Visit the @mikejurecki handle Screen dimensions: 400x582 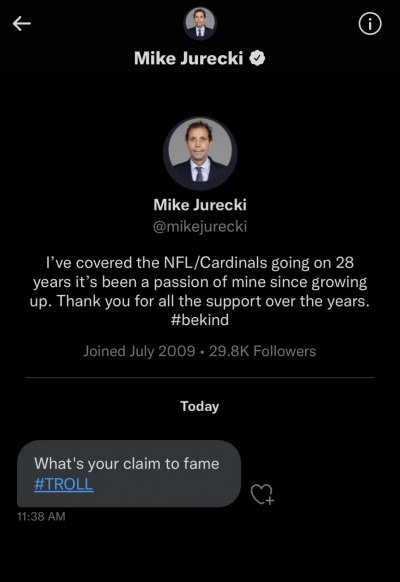[200, 226]
